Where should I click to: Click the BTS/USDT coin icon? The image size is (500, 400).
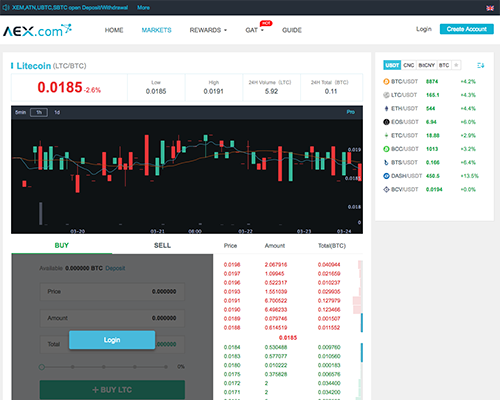click(x=386, y=162)
